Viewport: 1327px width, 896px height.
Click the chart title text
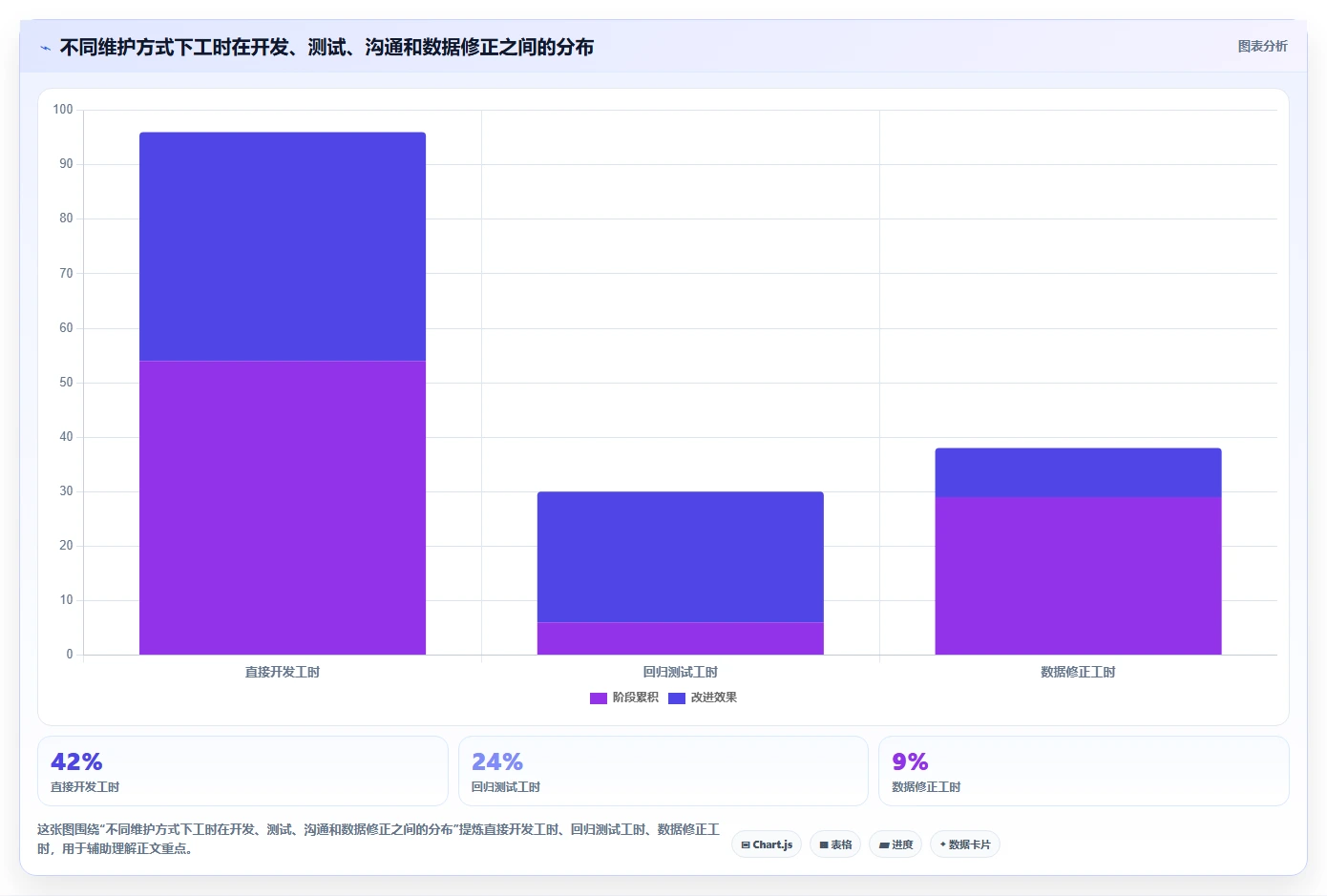pyautogui.click(x=326, y=48)
